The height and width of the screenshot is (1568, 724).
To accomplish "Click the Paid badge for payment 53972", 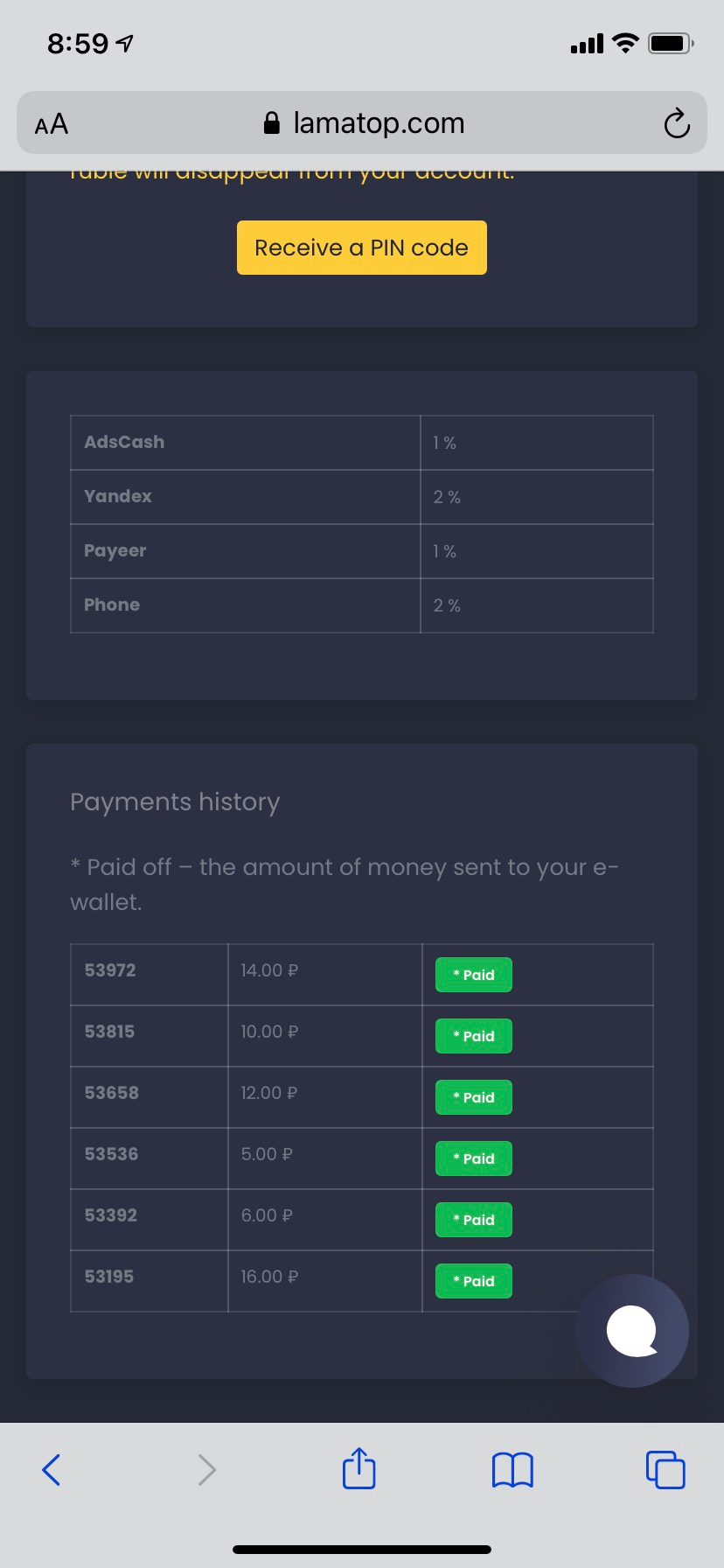I will pyautogui.click(x=473, y=975).
